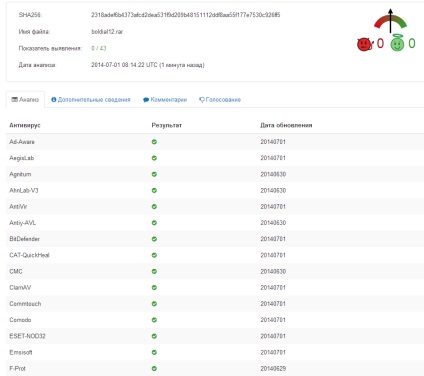Click the green check icon for Emsisoft

154,352
